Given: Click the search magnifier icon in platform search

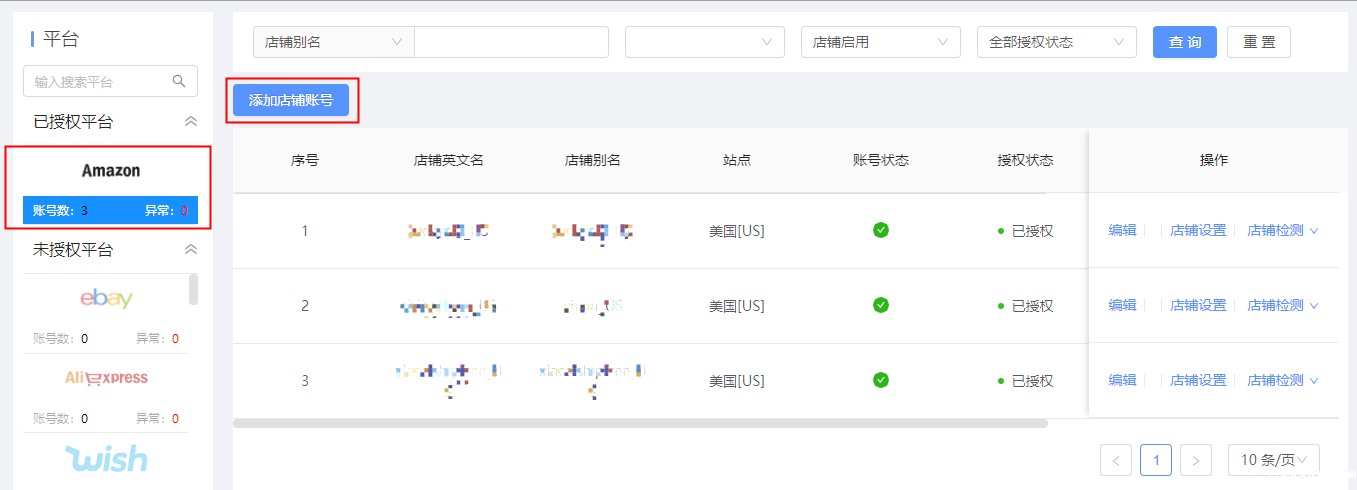Looking at the screenshot, I should pyautogui.click(x=179, y=81).
